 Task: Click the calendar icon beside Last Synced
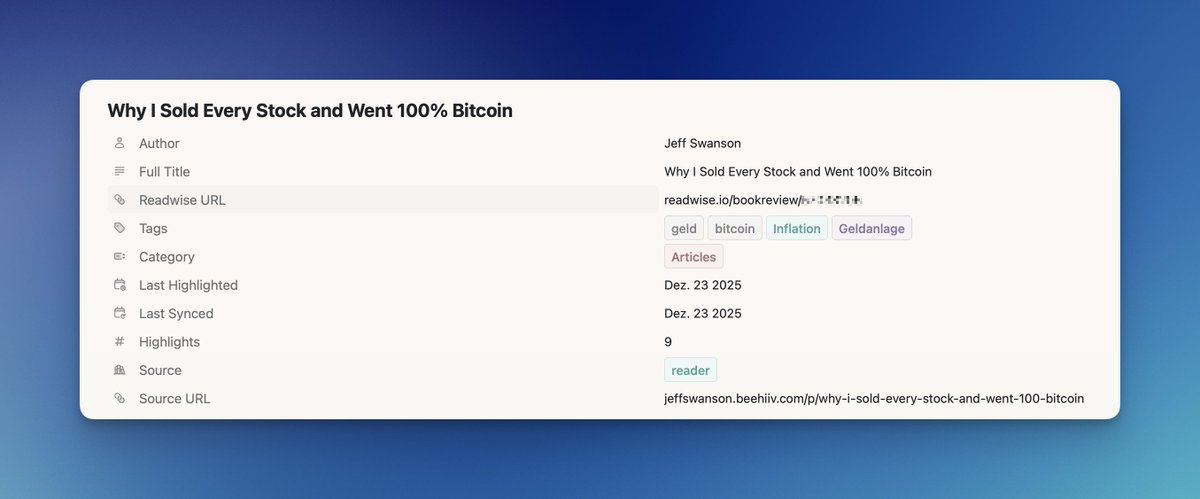point(120,313)
